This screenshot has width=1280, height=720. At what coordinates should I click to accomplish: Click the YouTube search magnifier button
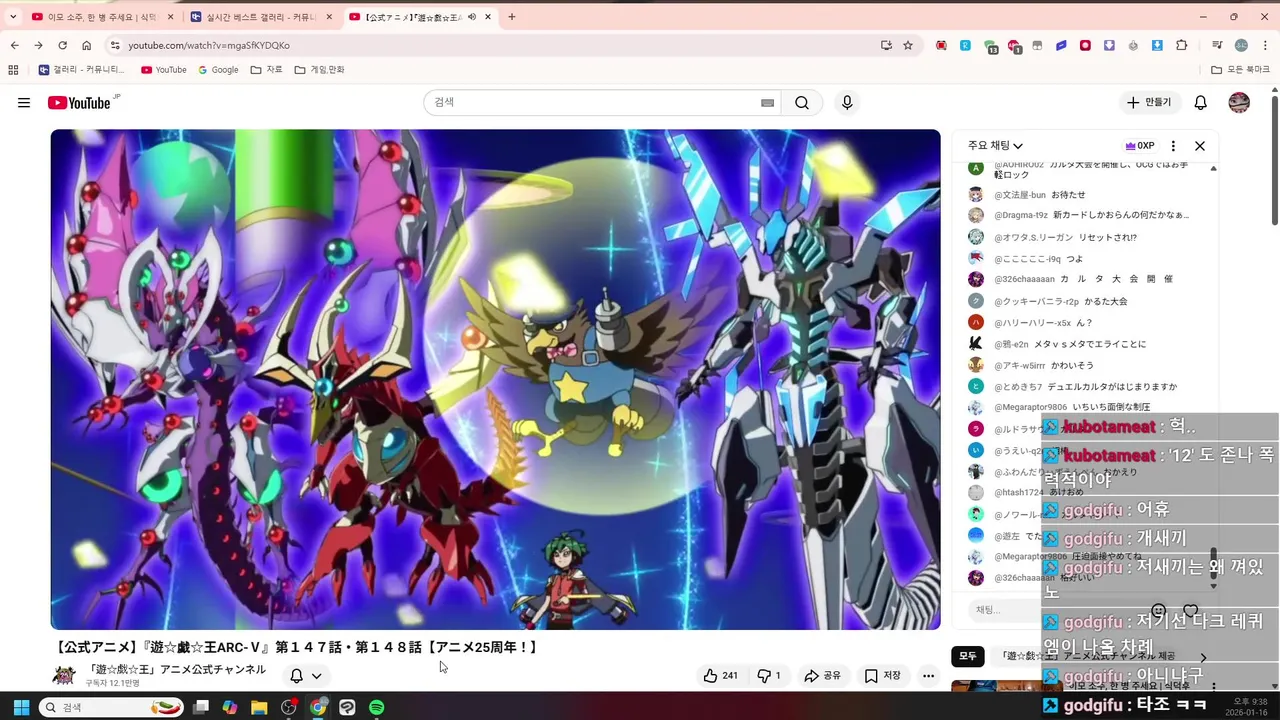802,103
